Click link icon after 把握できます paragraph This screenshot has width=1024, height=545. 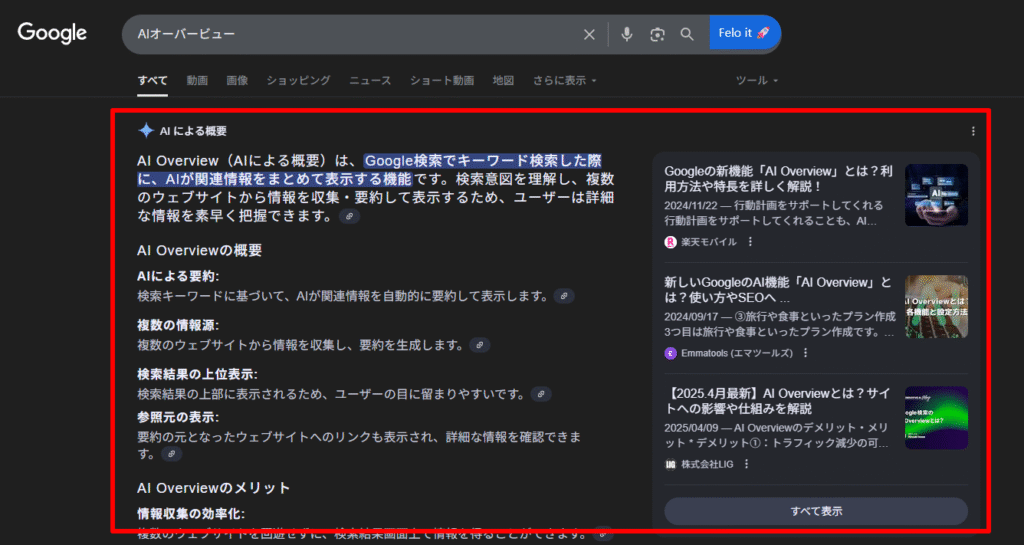(x=349, y=216)
